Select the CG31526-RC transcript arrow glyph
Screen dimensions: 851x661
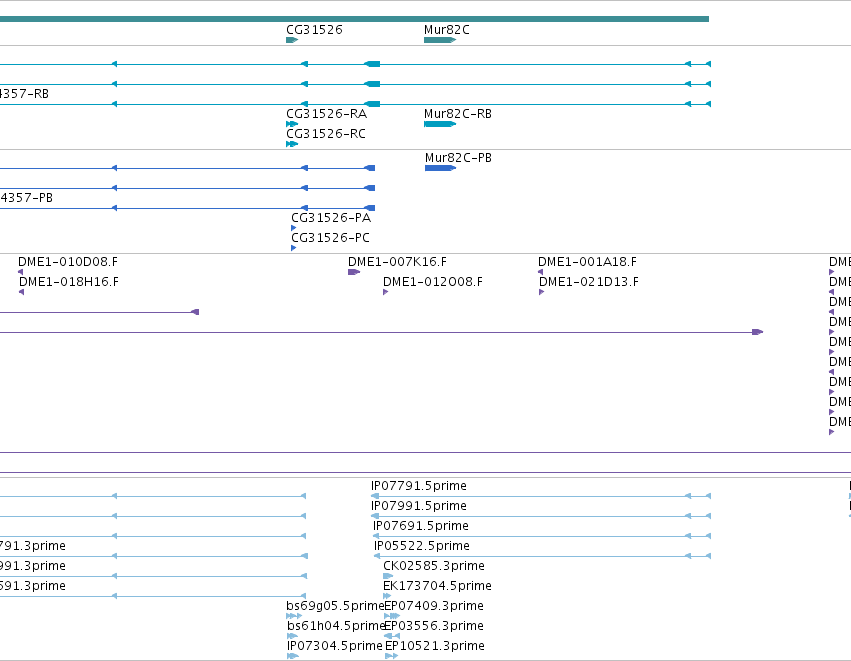click(292, 144)
